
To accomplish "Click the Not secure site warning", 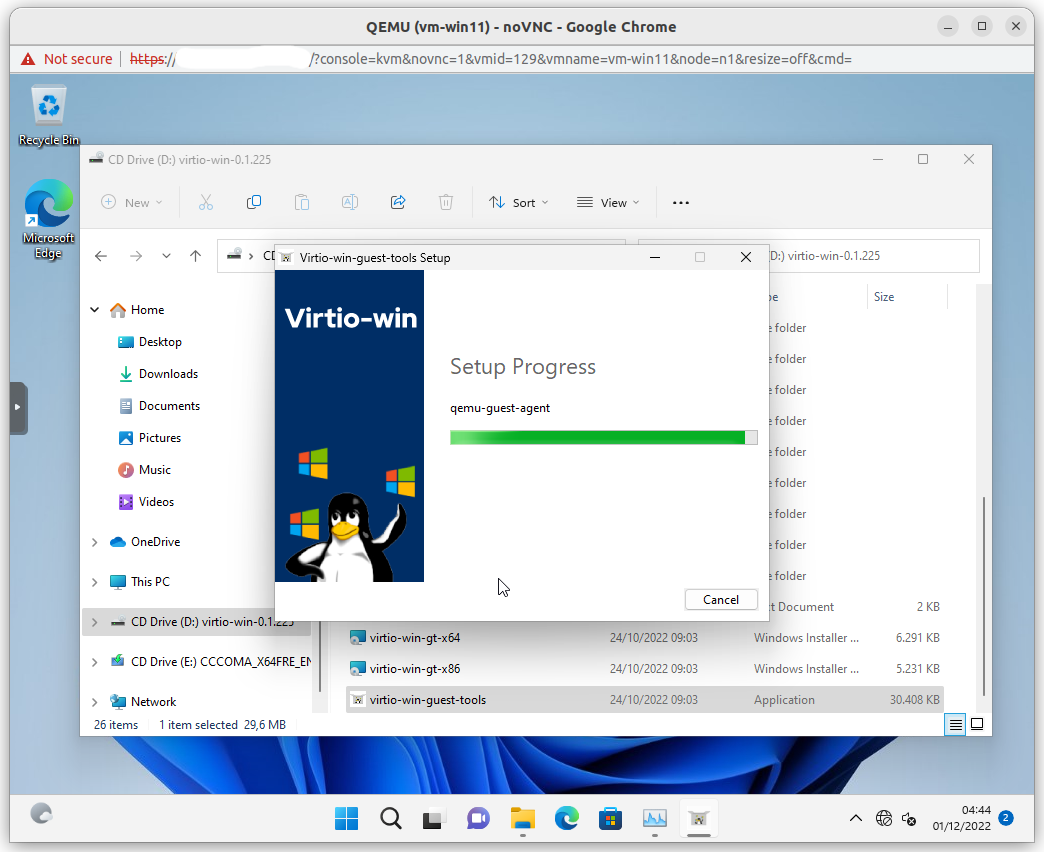I will 67,59.
